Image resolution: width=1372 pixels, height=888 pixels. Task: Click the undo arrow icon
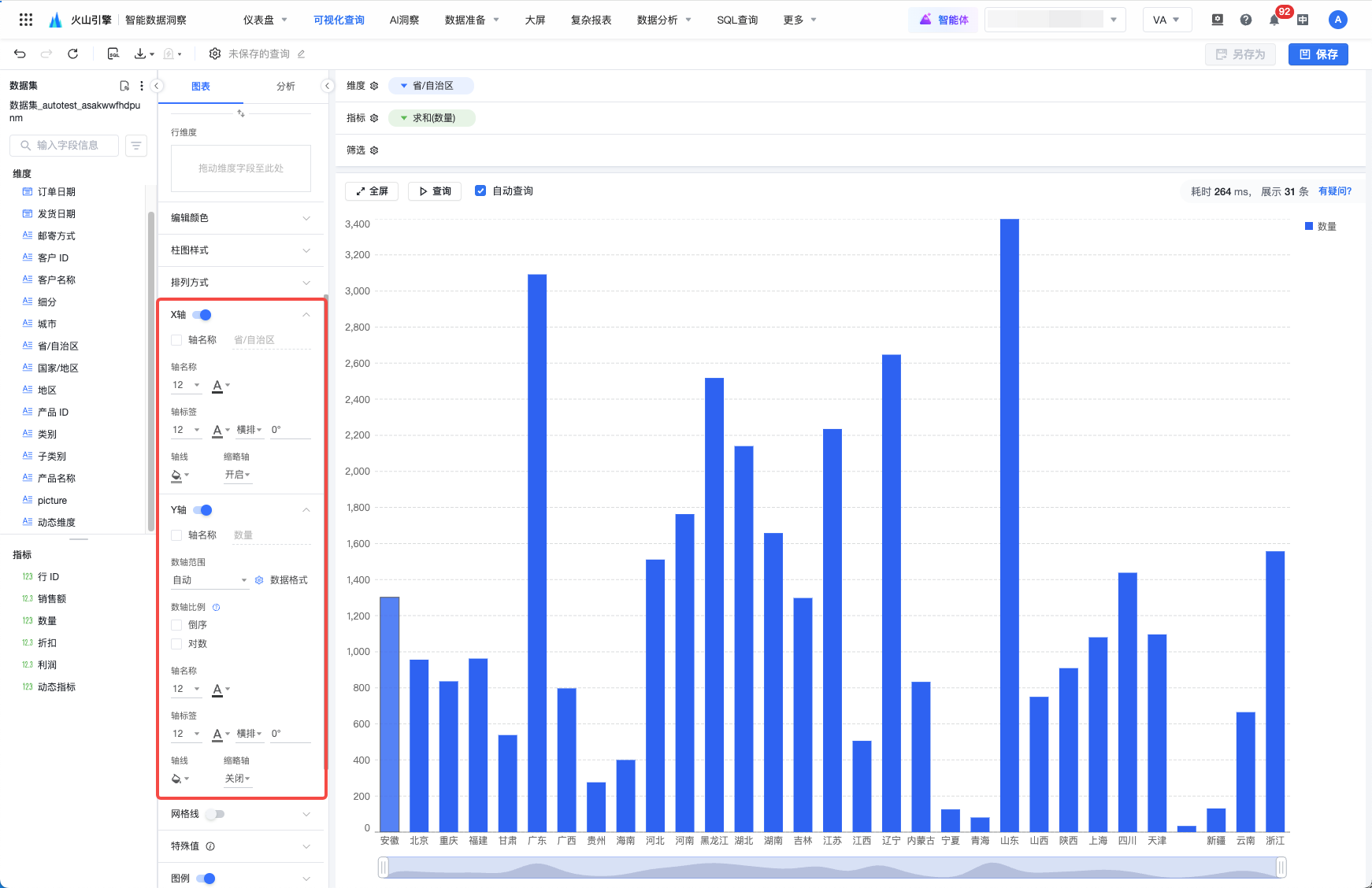coord(20,54)
